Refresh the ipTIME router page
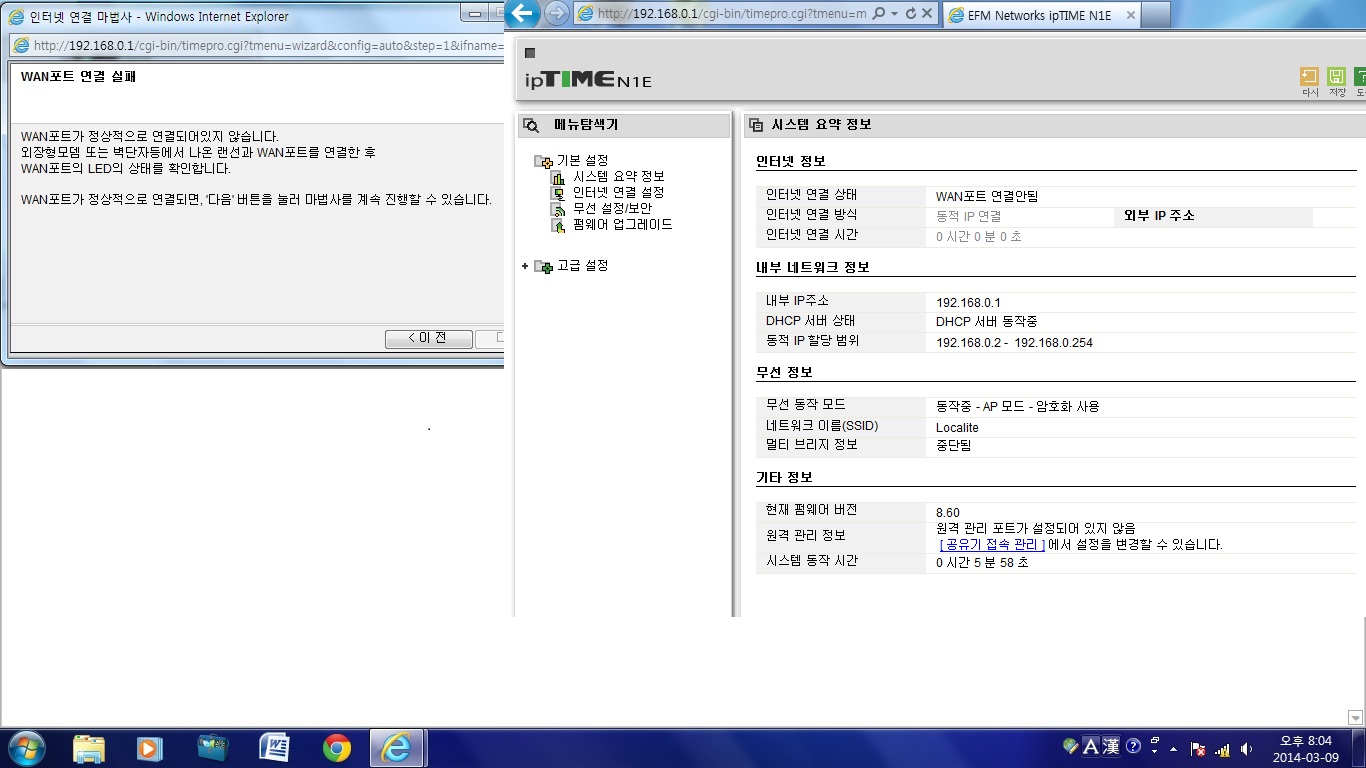The height and width of the screenshot is (768, 1366). [910, 14]
